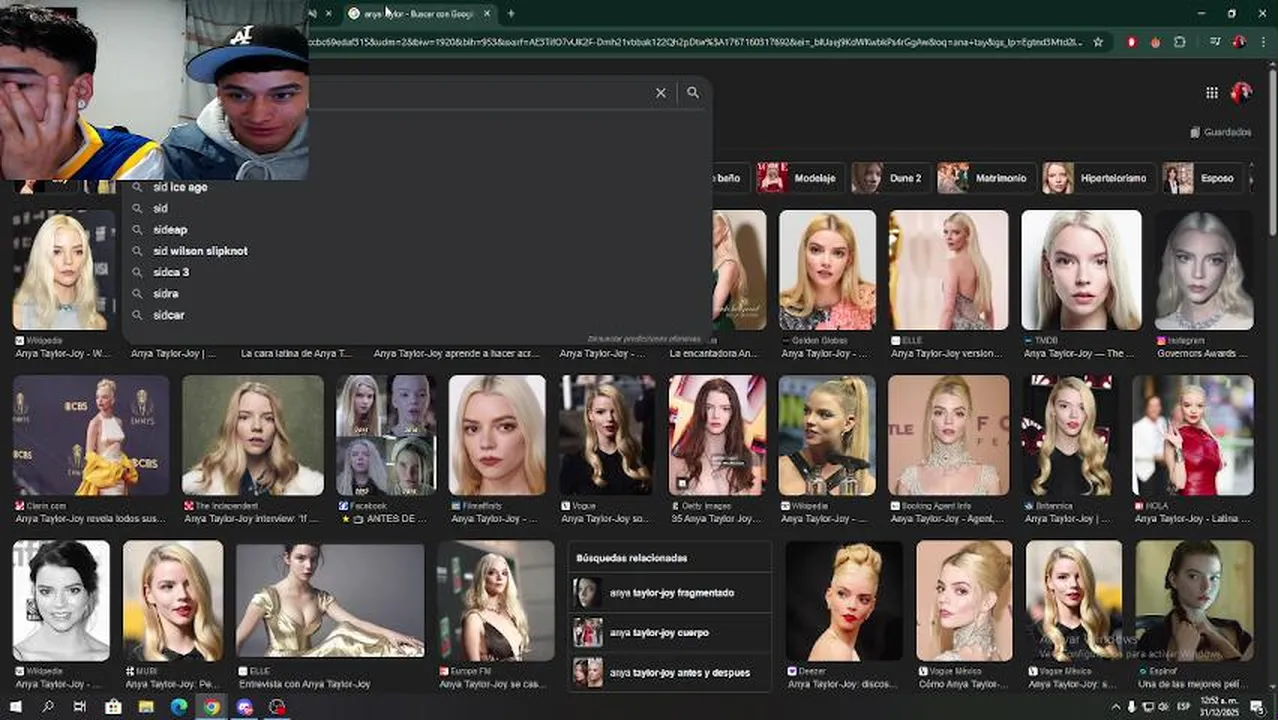Report predictions link below the suggestions
The width and height of the screenshot is (1278, 720).
point(644,339)
